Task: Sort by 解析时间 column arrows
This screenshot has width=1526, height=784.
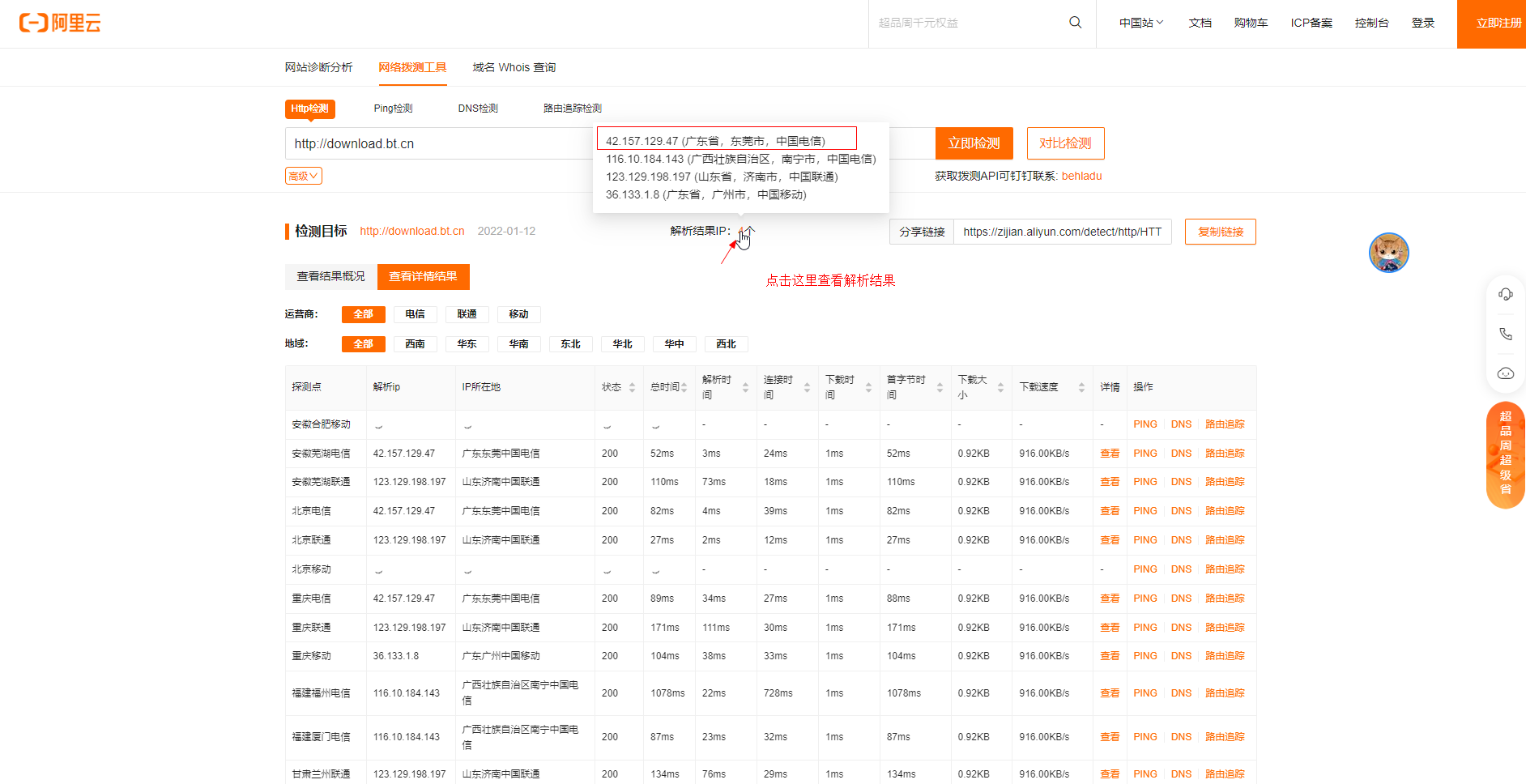Action: point(745,387)
